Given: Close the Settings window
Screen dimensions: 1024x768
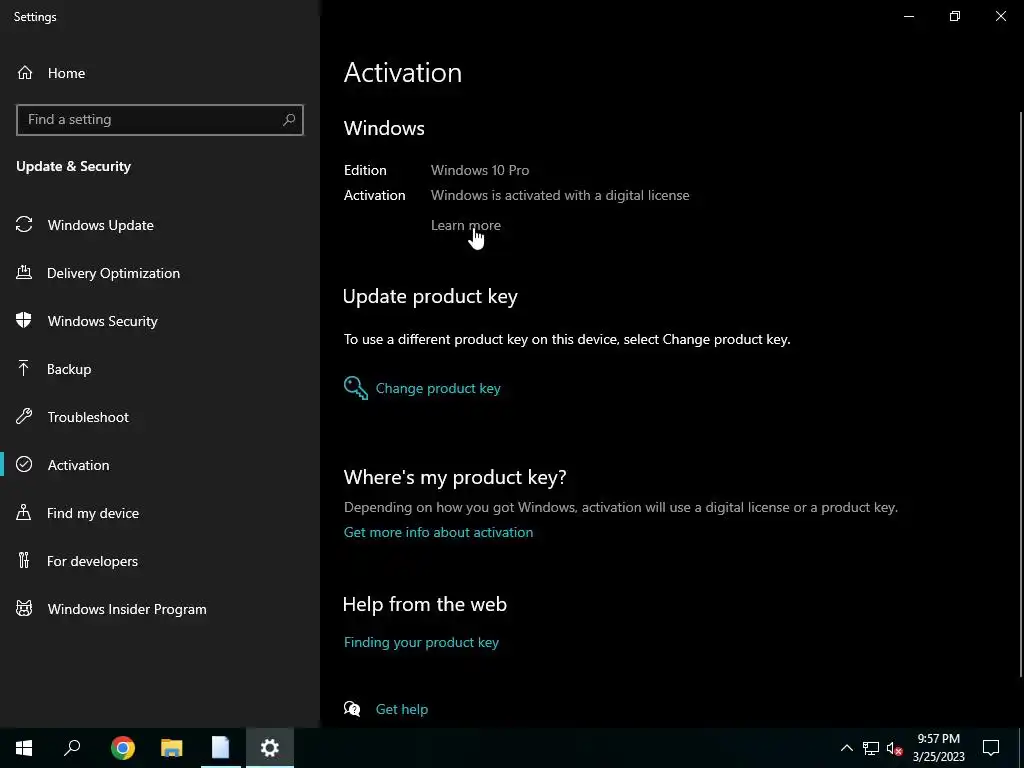Looking at the screenshot, I should tap(1000, 16).
